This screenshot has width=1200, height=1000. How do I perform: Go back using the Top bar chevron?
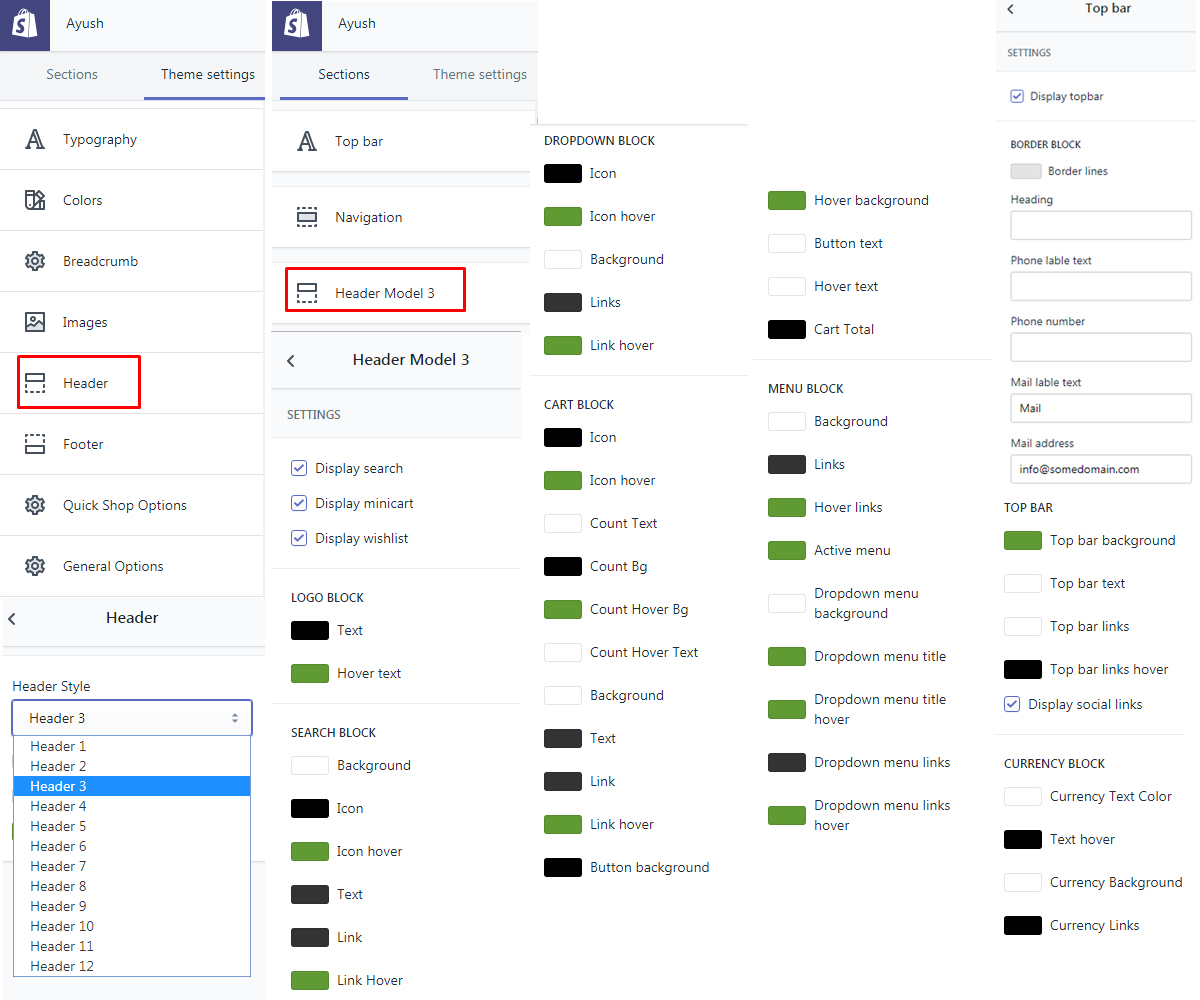(x=1010, y=9)
